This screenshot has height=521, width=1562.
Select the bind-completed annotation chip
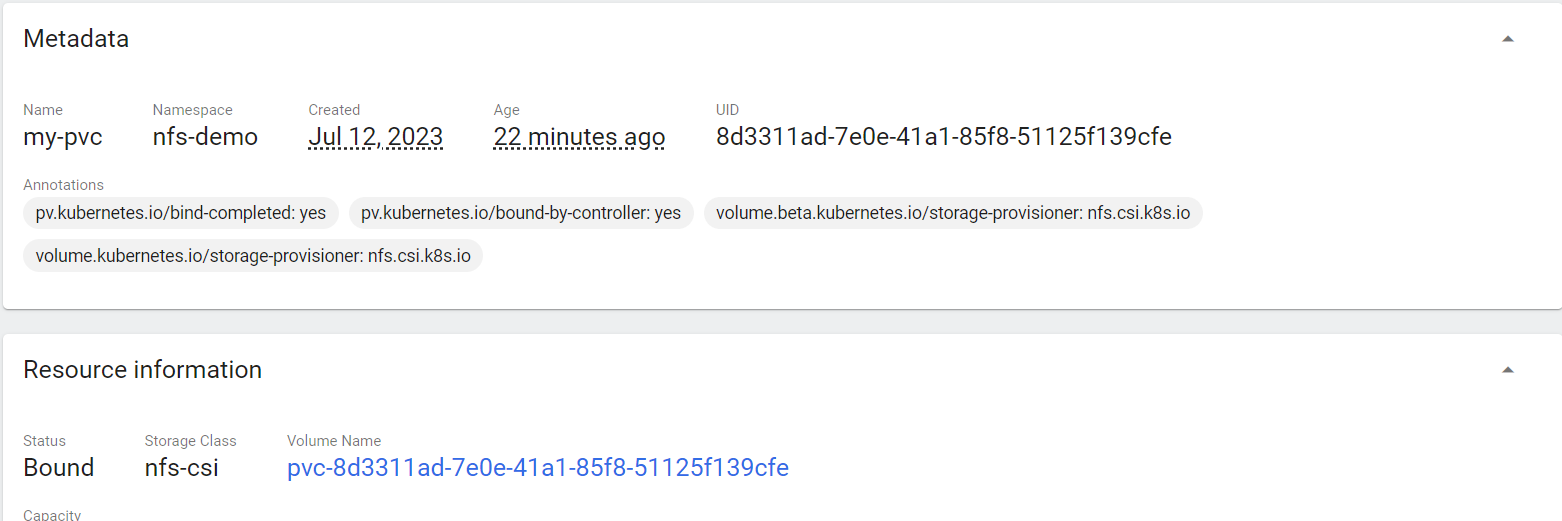181,213
